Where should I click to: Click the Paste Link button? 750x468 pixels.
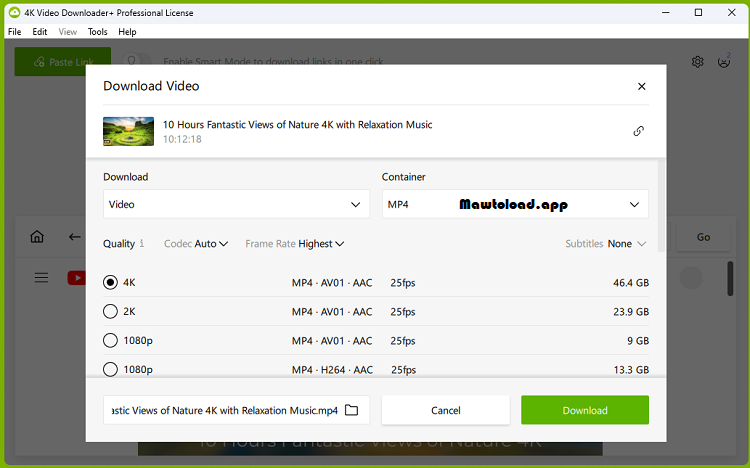tap(63, 62)
